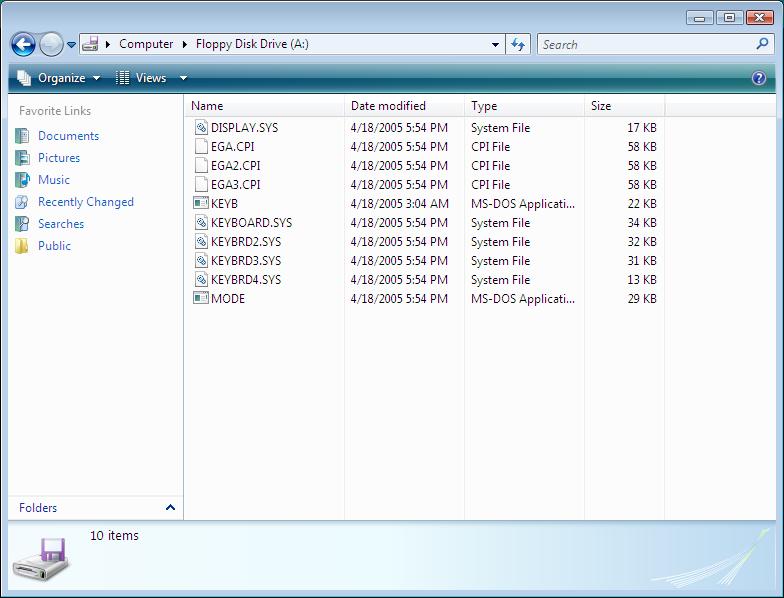The height and width of the screenshot is (598, 784).
Task: Click the Documents folder icon
Action: tap(22, 136)
